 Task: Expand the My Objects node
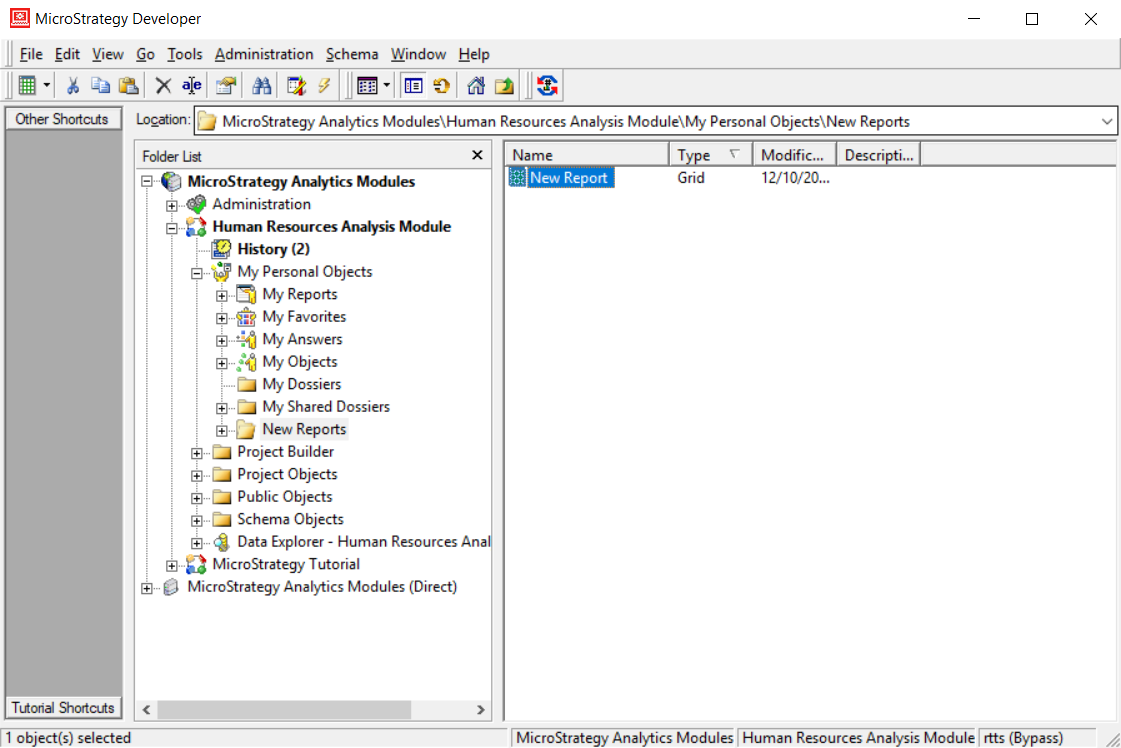click(222, 363)
